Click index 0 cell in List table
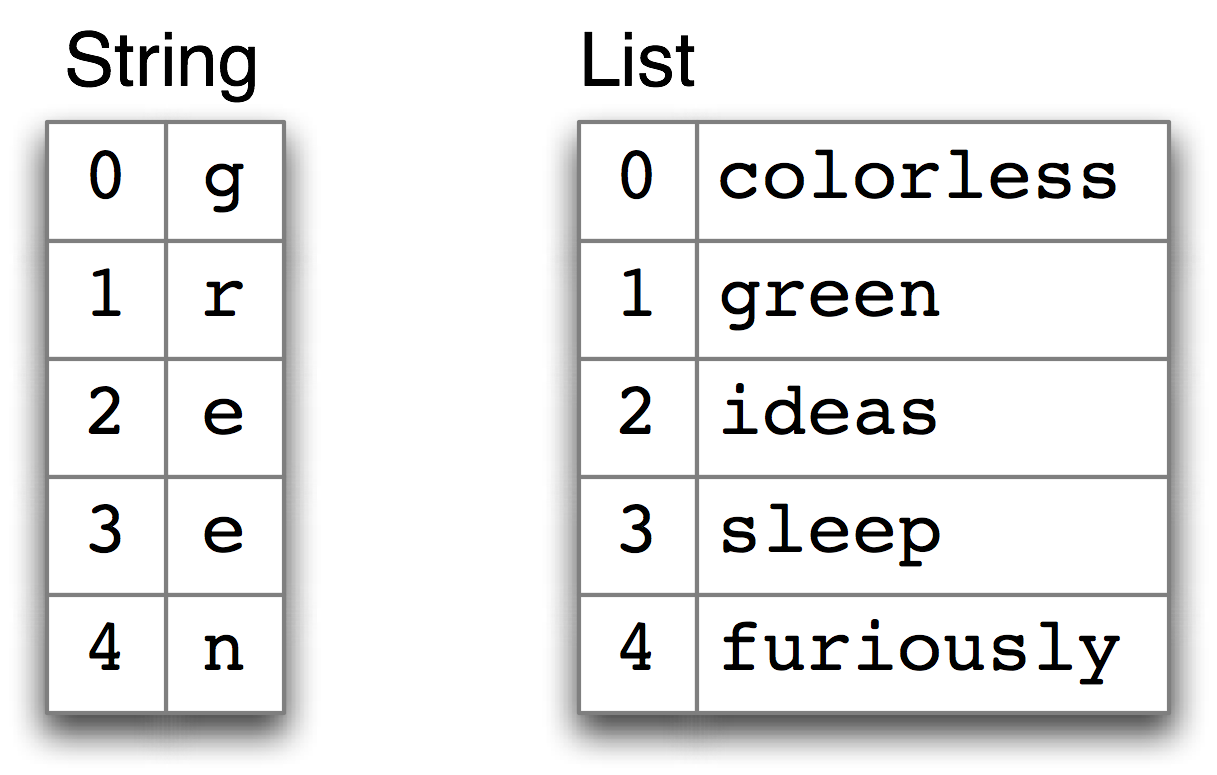Viewport: 1217px width, 775px height. click(x=637, y=181)
